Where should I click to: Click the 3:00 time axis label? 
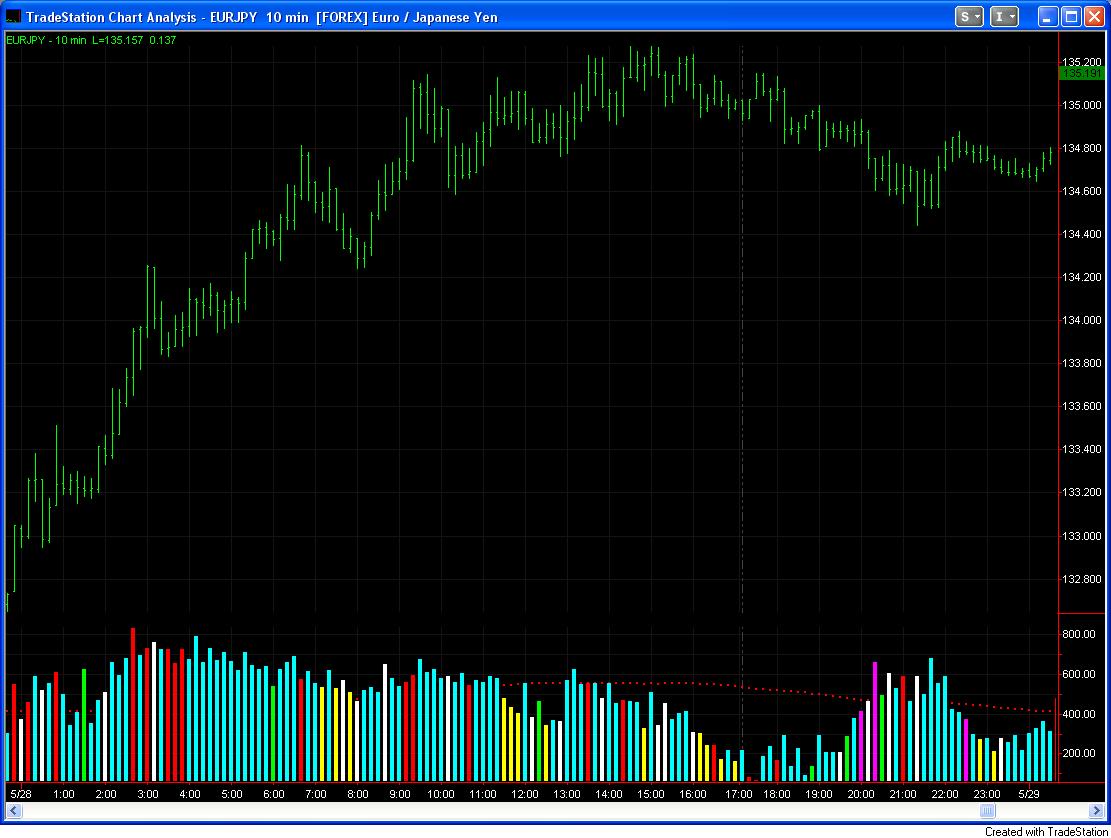(x=147, y=794)
